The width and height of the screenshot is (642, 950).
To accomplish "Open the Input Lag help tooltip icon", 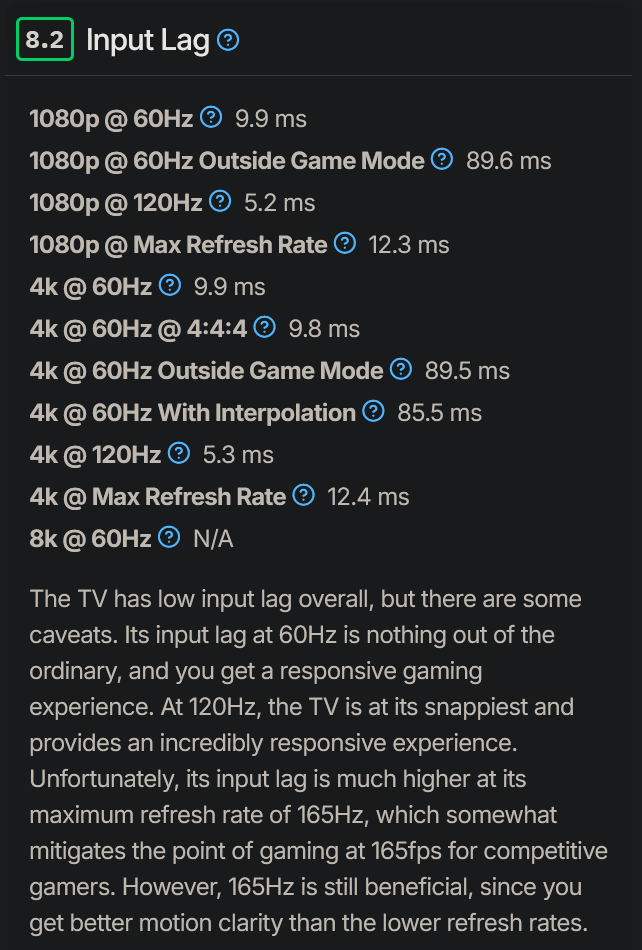I will coord(229,41).
